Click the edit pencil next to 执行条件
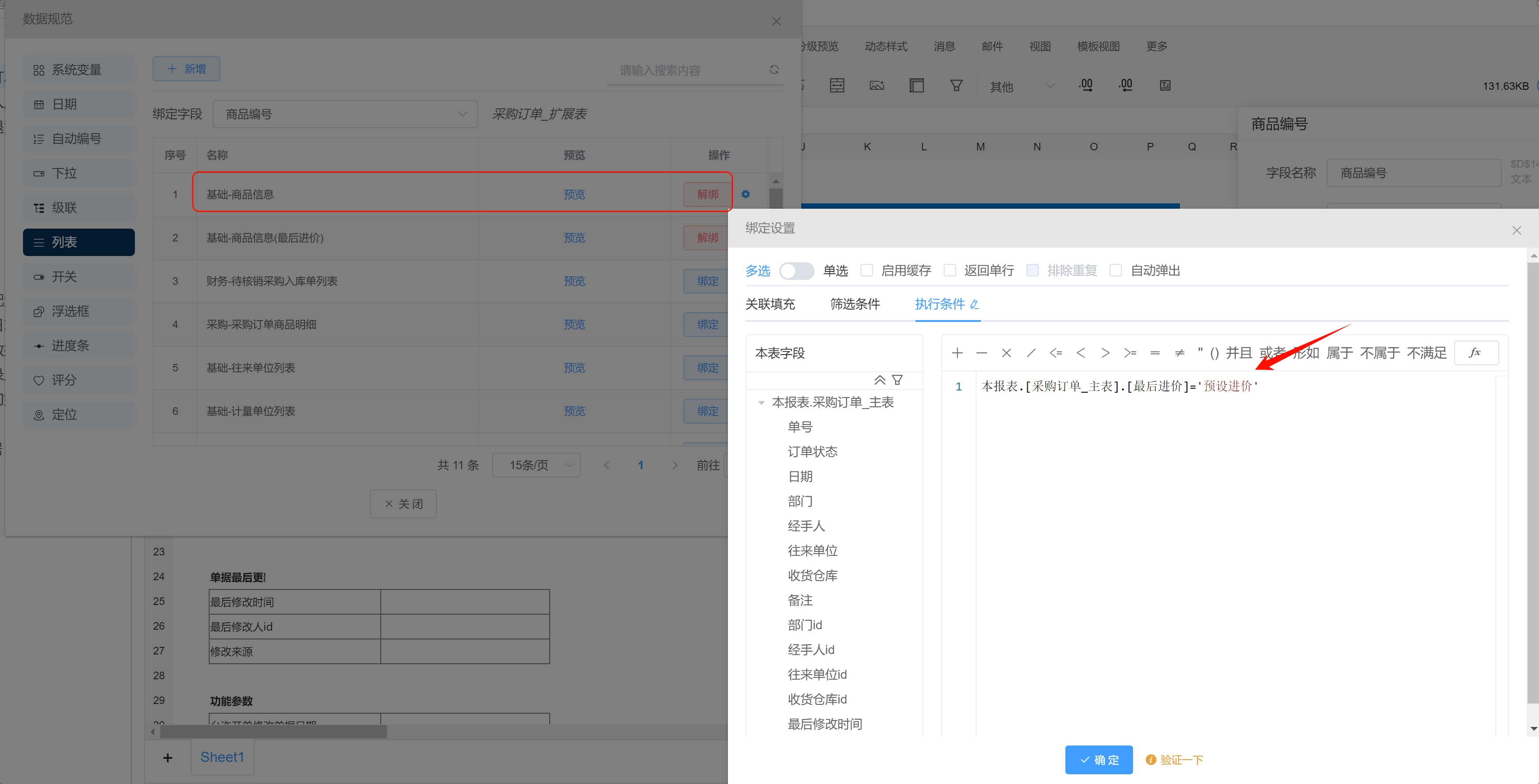Screen dimensions: 1539x784 pos(974,305)
